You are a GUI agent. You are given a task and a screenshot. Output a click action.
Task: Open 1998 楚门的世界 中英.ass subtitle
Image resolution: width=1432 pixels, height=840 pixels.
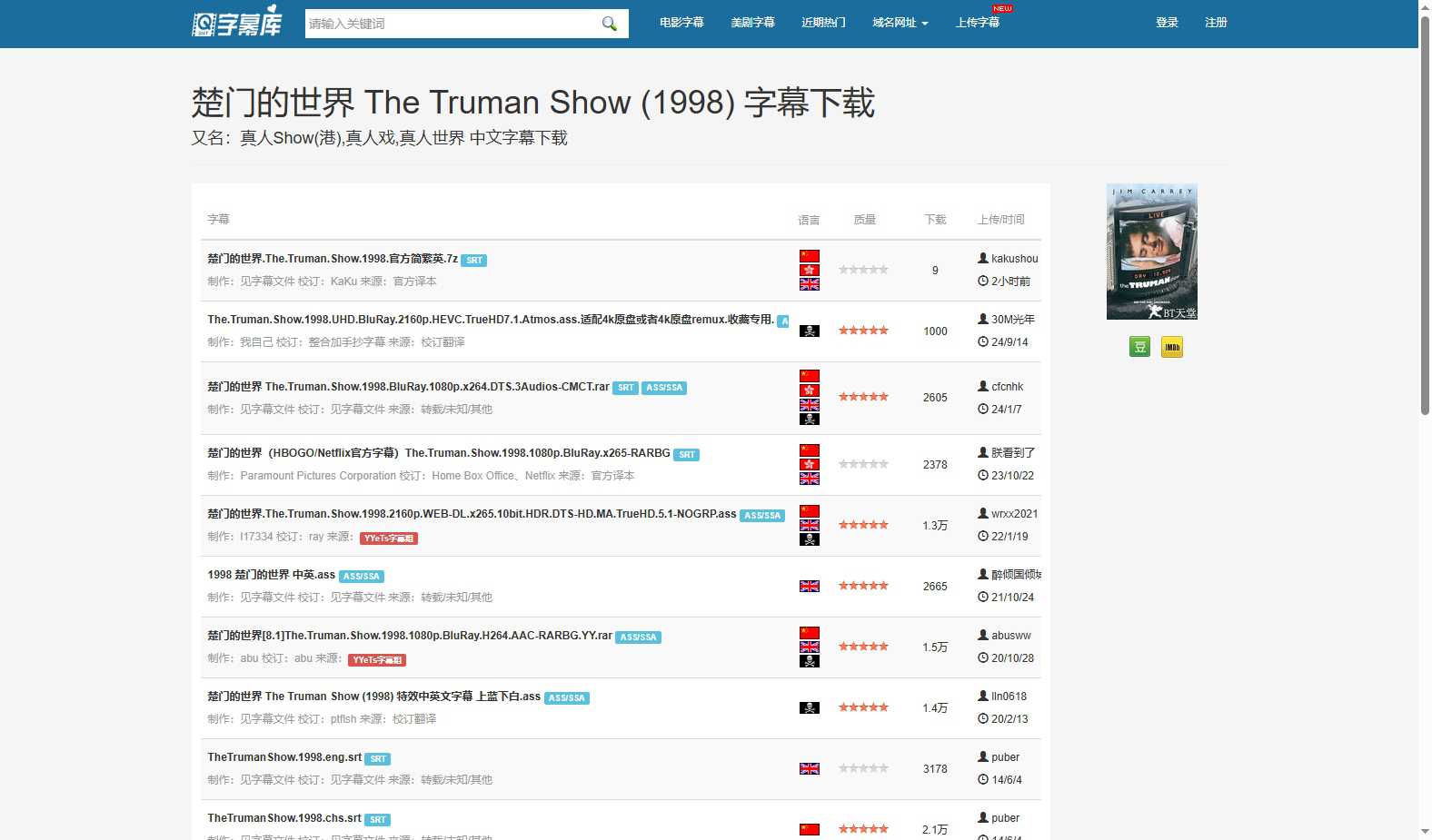click(x=272, y=575)
